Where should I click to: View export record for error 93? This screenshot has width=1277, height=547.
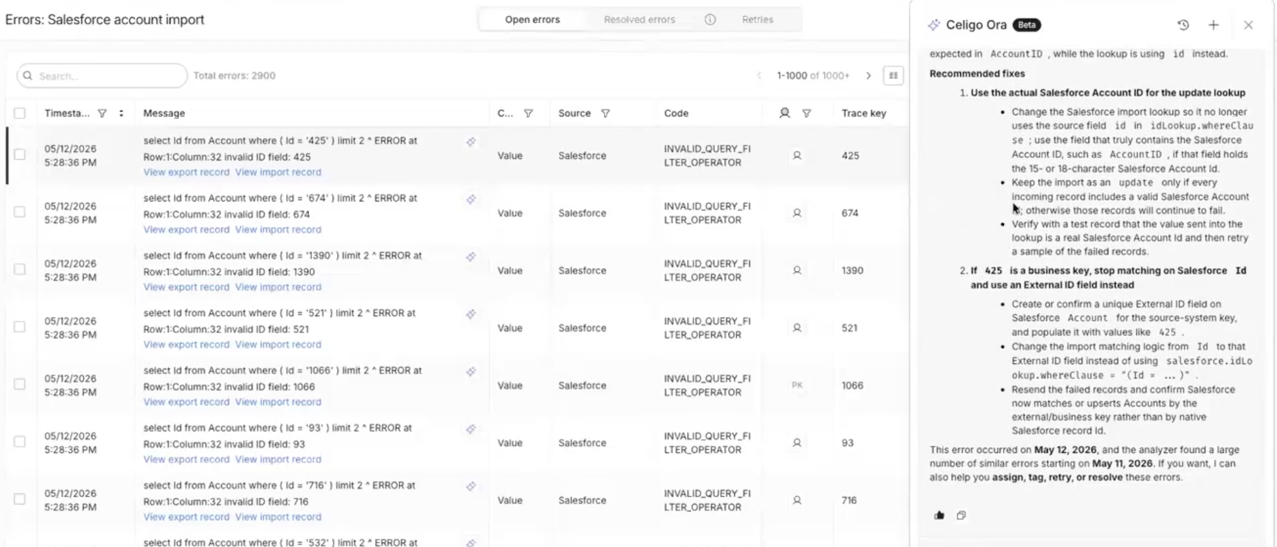point(186,459)
